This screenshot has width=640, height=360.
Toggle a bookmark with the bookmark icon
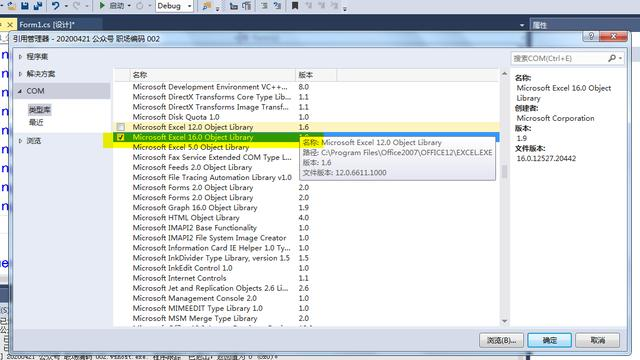pyautogui.click(x=295, y=6)
